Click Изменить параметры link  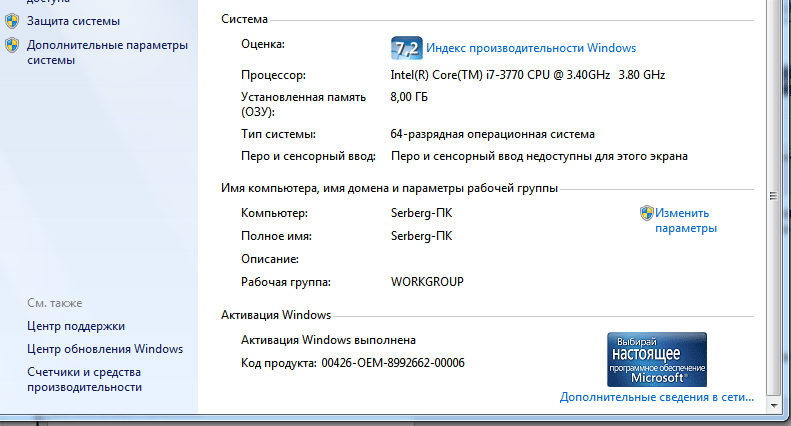[x=686, y=221]
